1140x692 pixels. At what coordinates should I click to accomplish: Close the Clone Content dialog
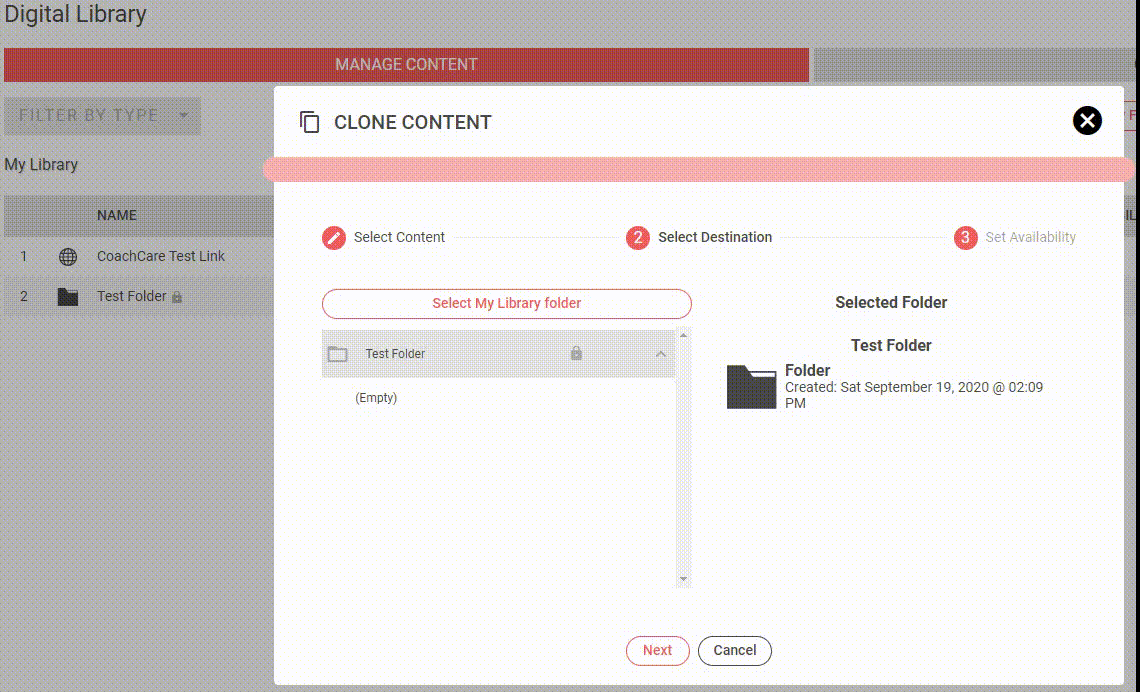(x=1087, y=121)
